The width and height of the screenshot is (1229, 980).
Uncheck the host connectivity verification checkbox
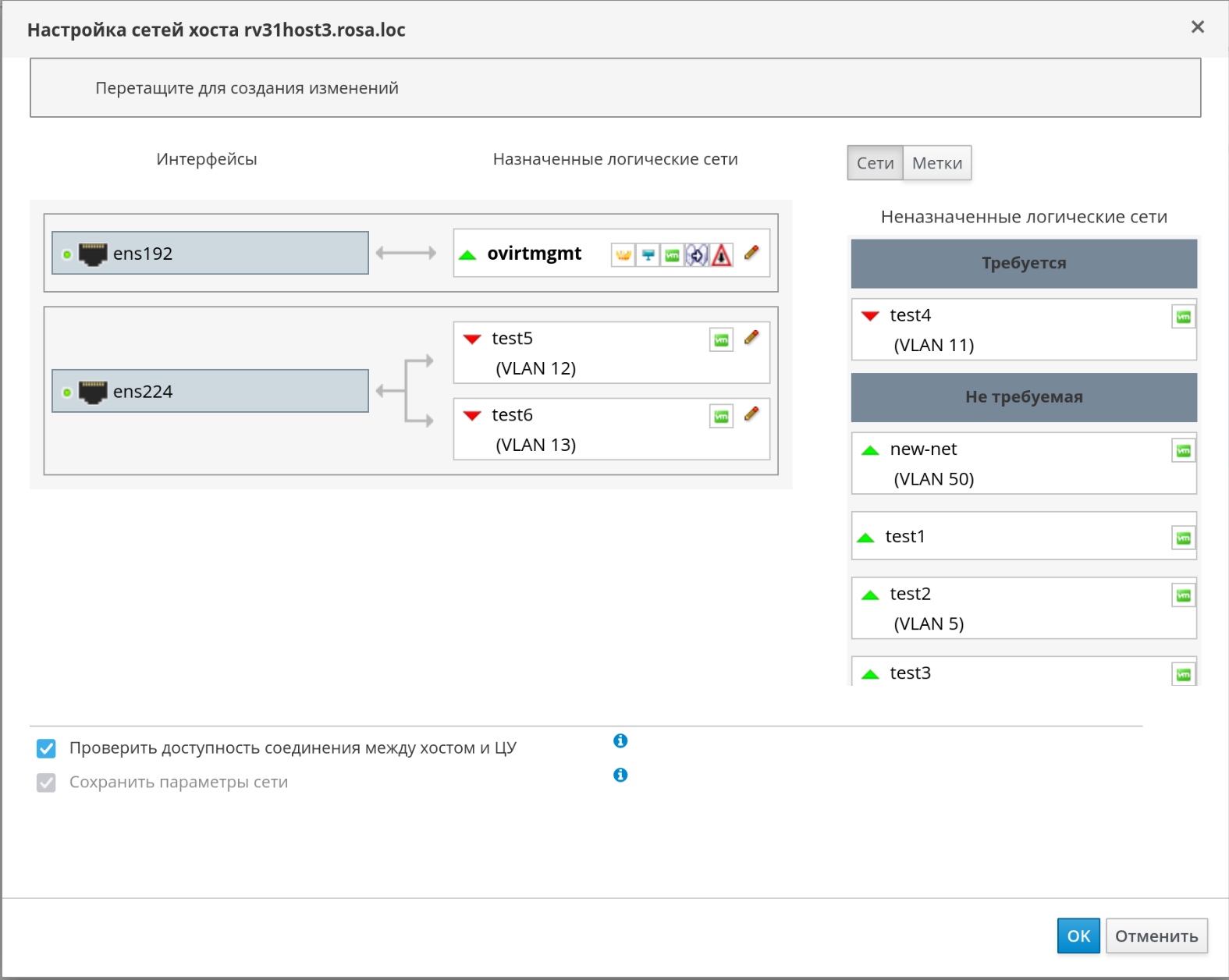point(47,749)
